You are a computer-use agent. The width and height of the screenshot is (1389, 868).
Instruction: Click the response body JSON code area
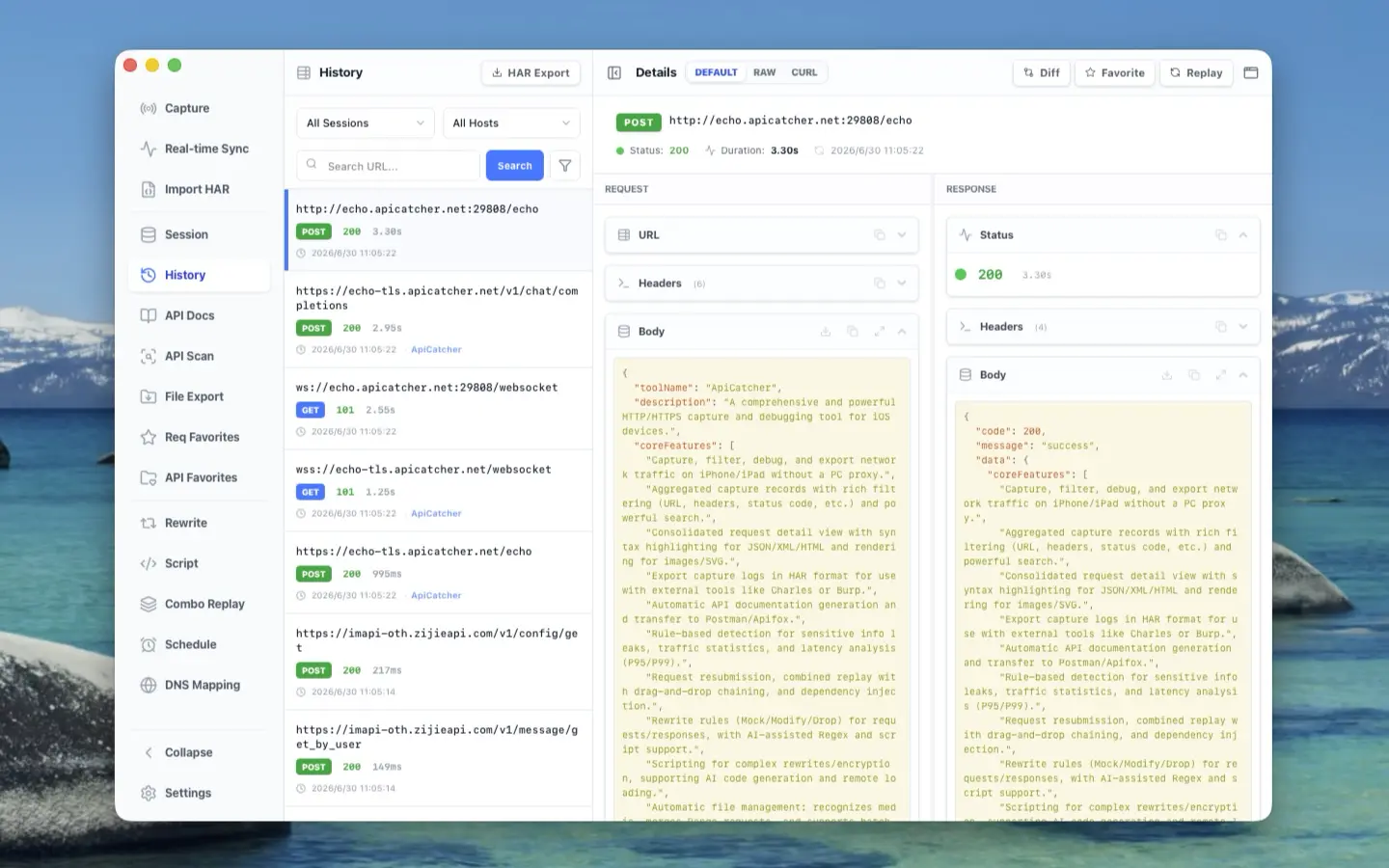click(1103, 611)
